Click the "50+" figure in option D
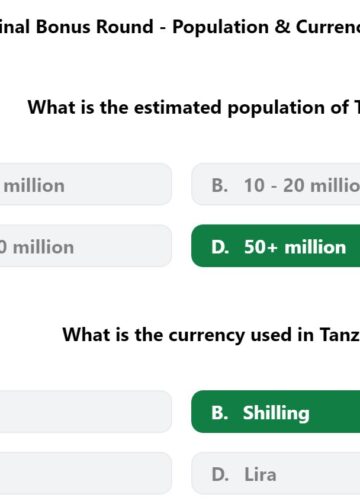 pyautogui.click(x=261, y=247)
